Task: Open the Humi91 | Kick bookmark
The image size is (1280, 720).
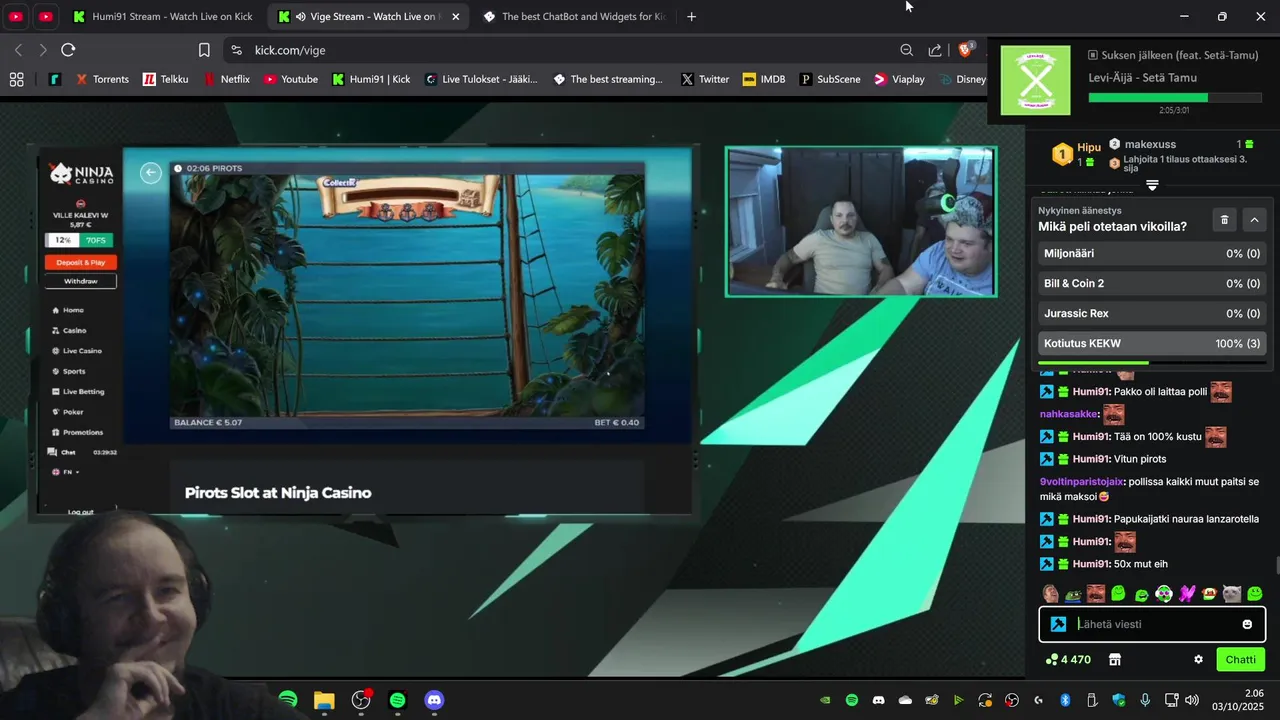Action: (x=371, y=79)
